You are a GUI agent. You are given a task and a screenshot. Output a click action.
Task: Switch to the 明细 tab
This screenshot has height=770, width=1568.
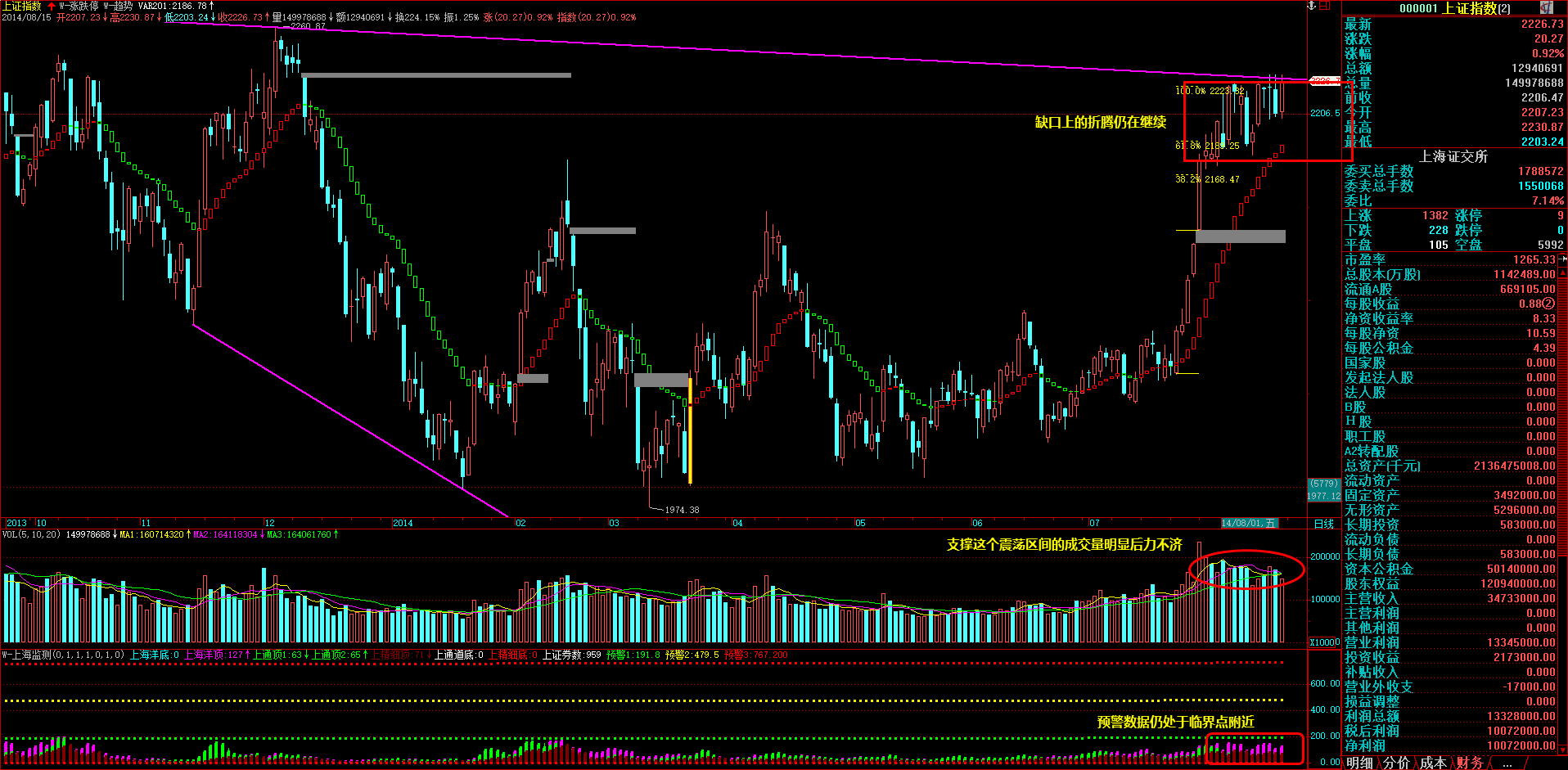pyautogui.click(x=1359, y=763)
